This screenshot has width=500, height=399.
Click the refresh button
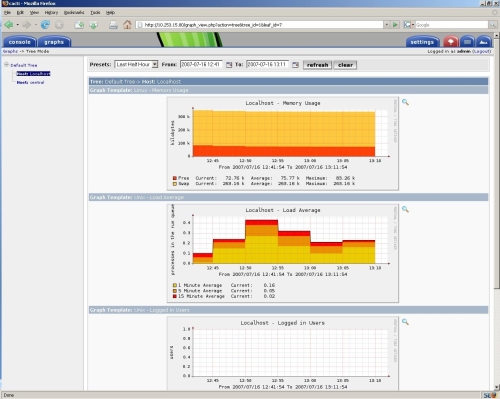tap(317, 65)
